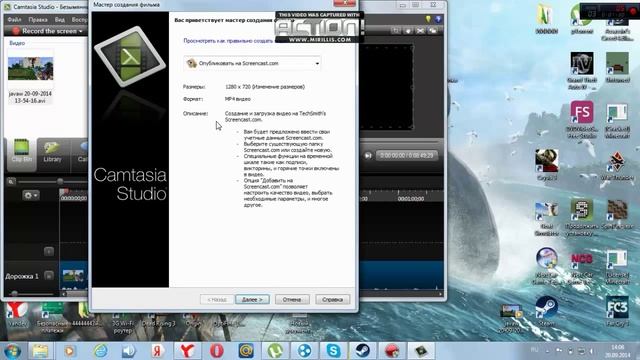Show hidden system tray icons arrow
Image resolution: width=640 pixels, height=360 pixels.
tap(548, 351)
